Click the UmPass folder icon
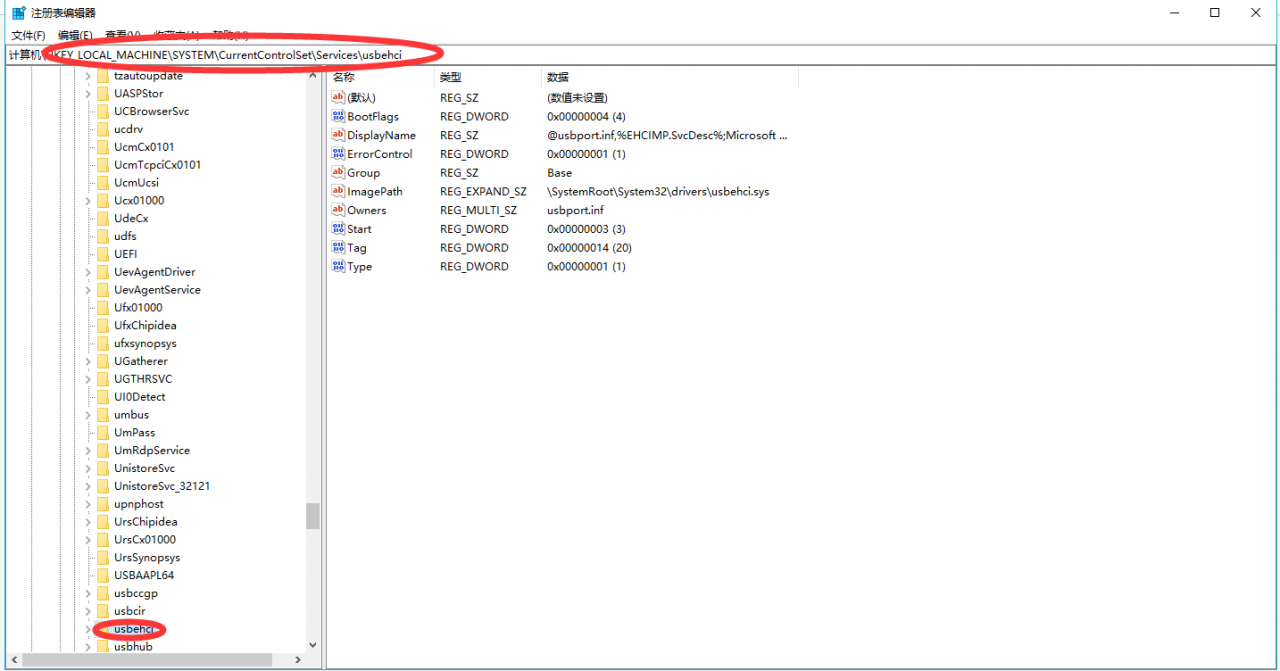This screenshot has width=1280, height=671. 101,433
